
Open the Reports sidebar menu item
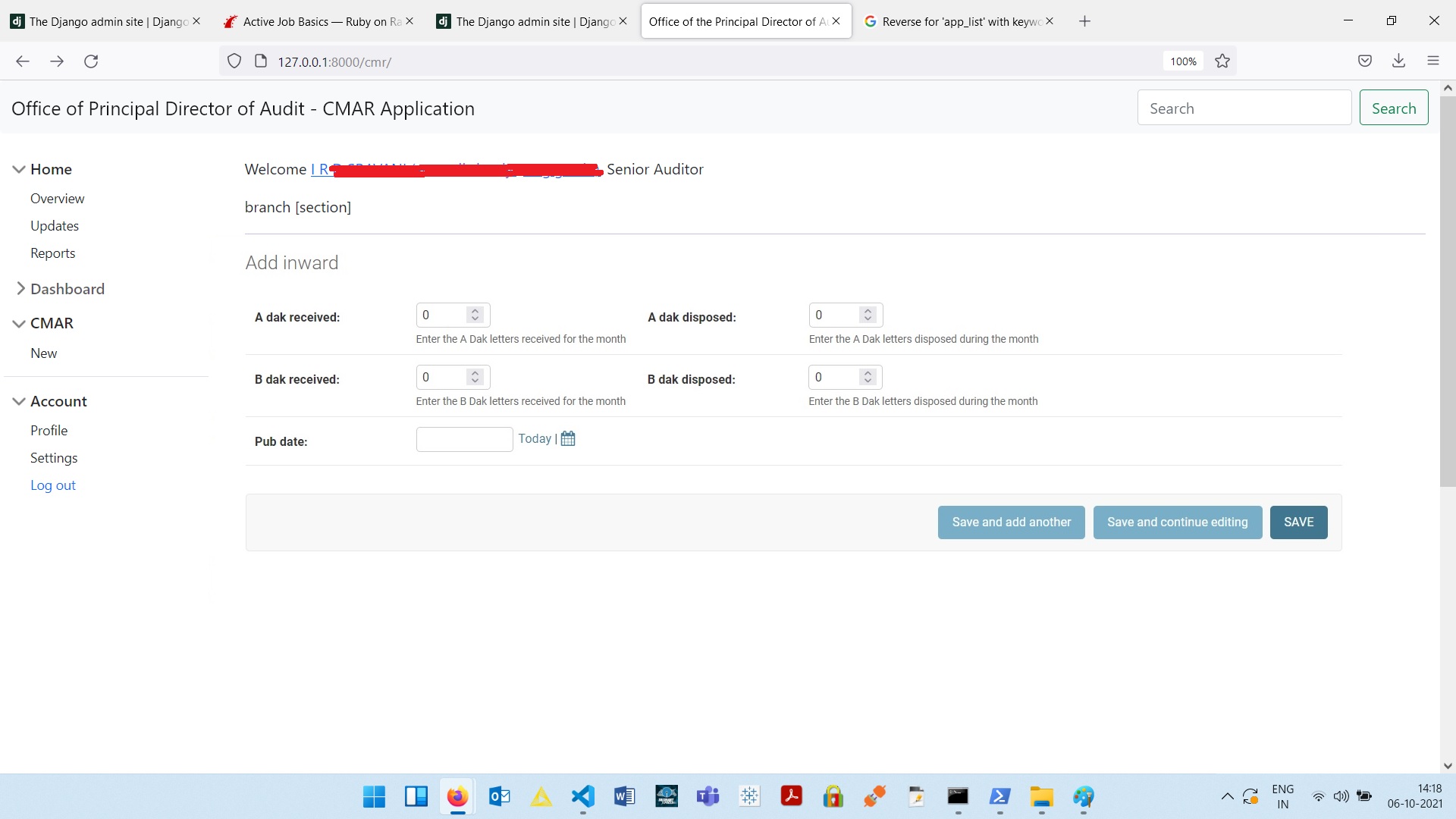click(52, 253)
